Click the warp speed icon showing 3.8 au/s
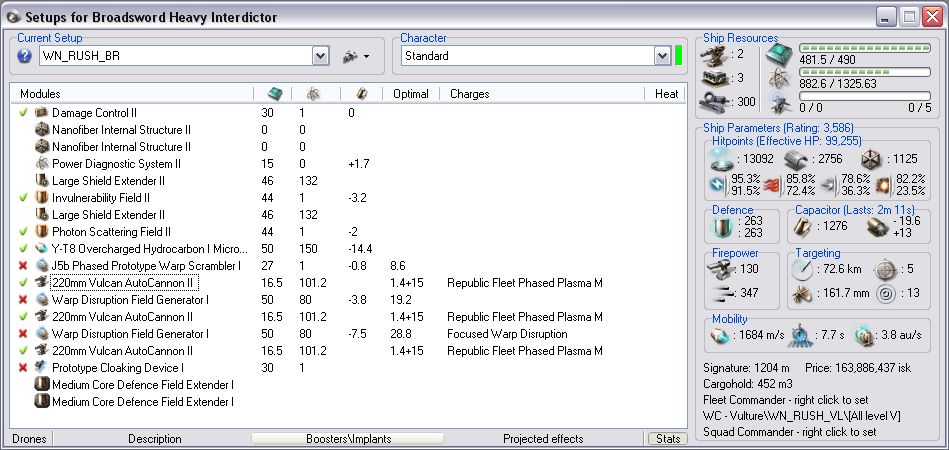The width and height of the screenshot is (949, 450). click(x=865, y=334)
